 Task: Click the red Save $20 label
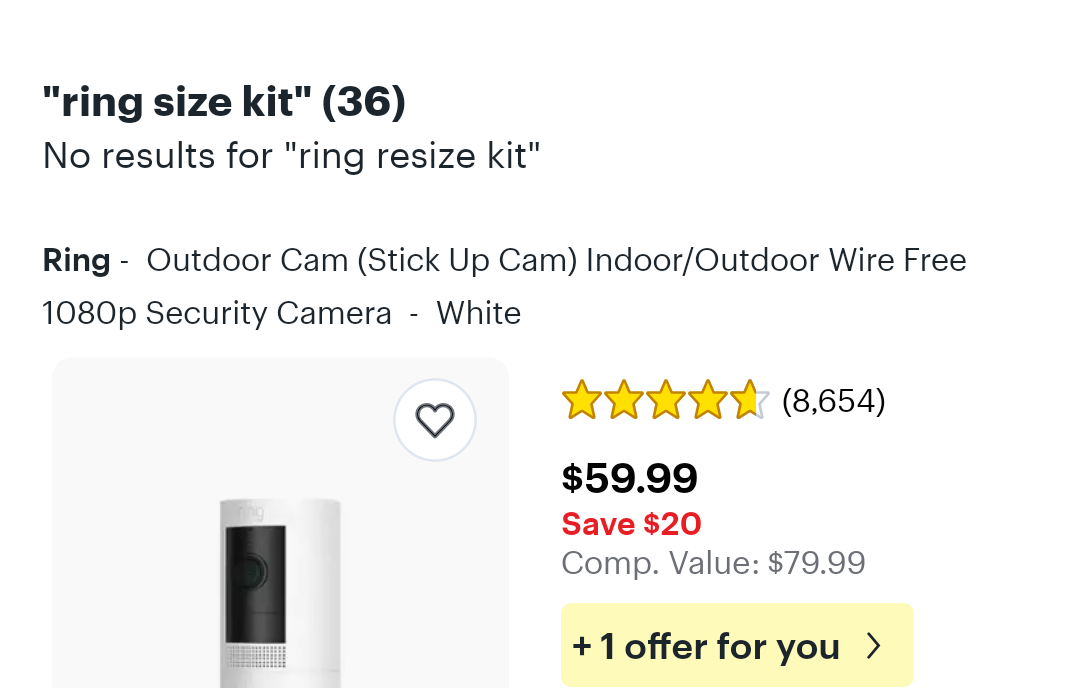point(632,524)
